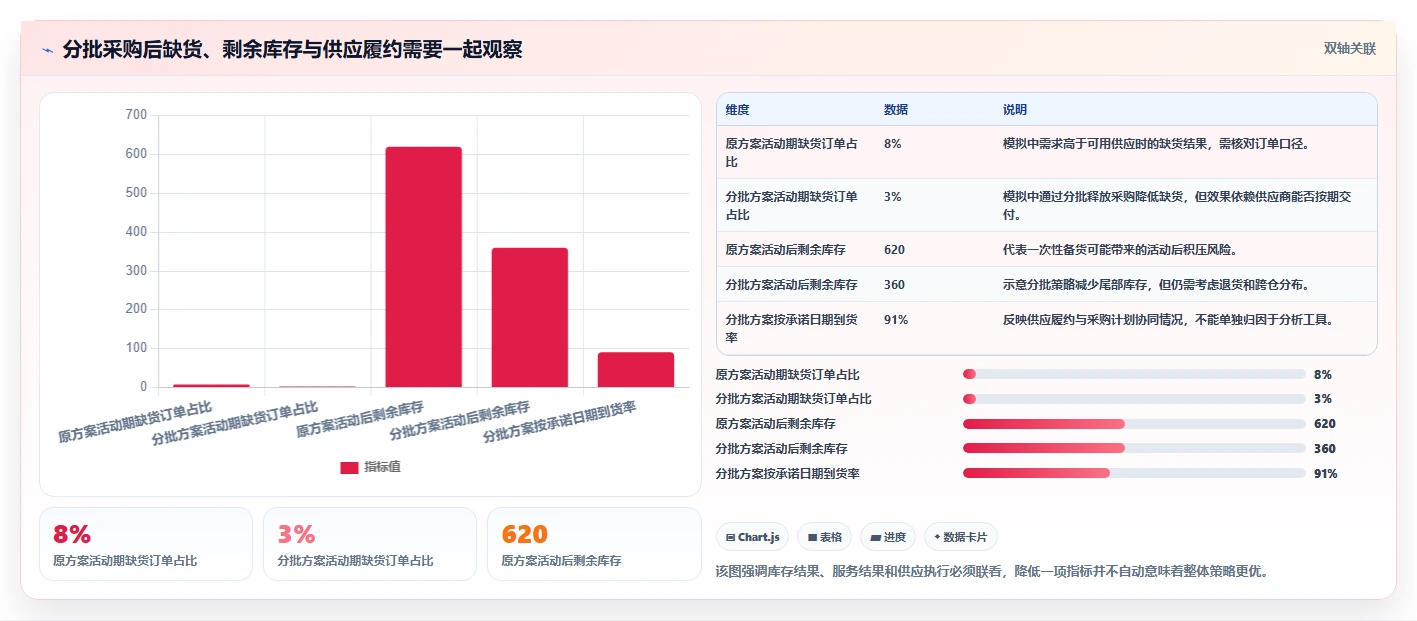This screenshot has height=621, width=1417.
Task: Select the Chart.js tag chip
Action: pos(752,537)
